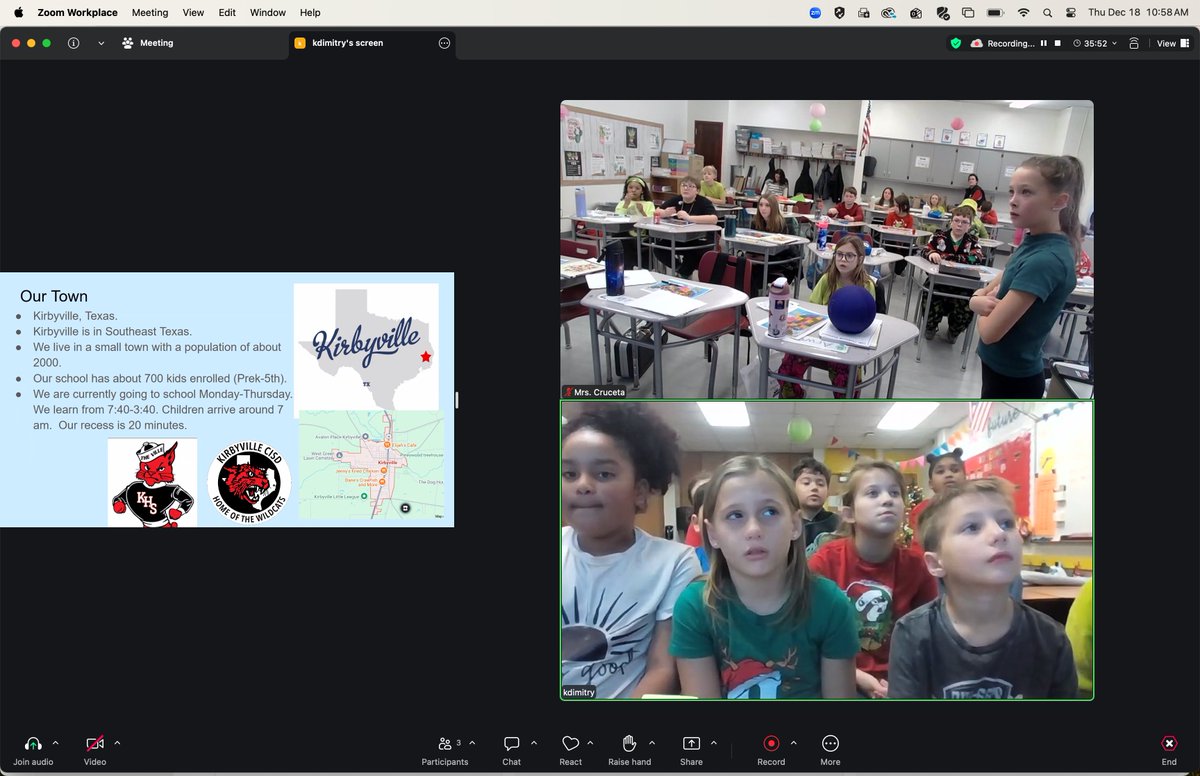Image resolution: width=1200 pixels, height=776 pixels.
Task: Click the shared Our Town slide
Action: click(227, 400)
